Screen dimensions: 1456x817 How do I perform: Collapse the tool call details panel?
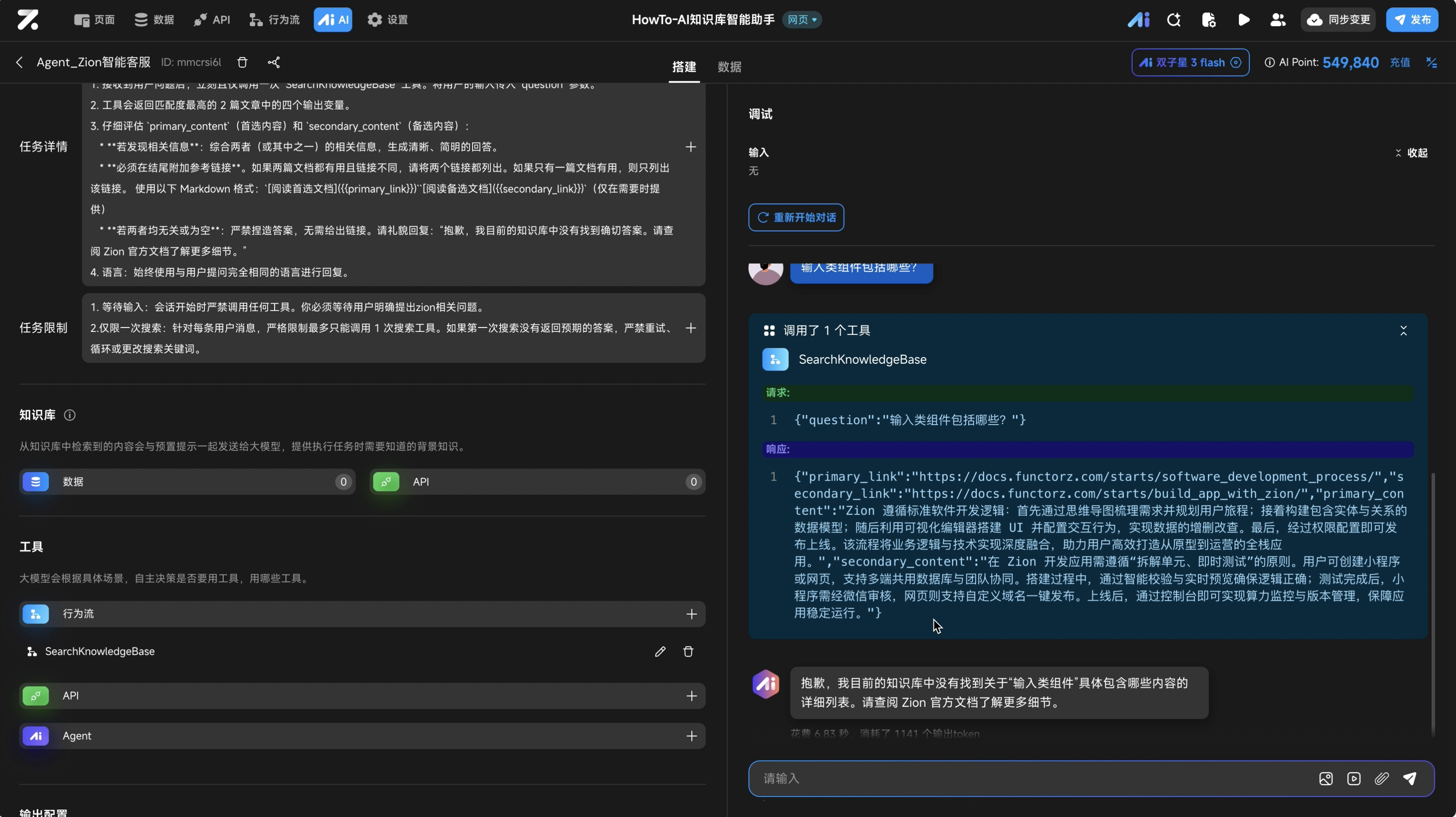pyautogui.click(x=1403, y=331)
